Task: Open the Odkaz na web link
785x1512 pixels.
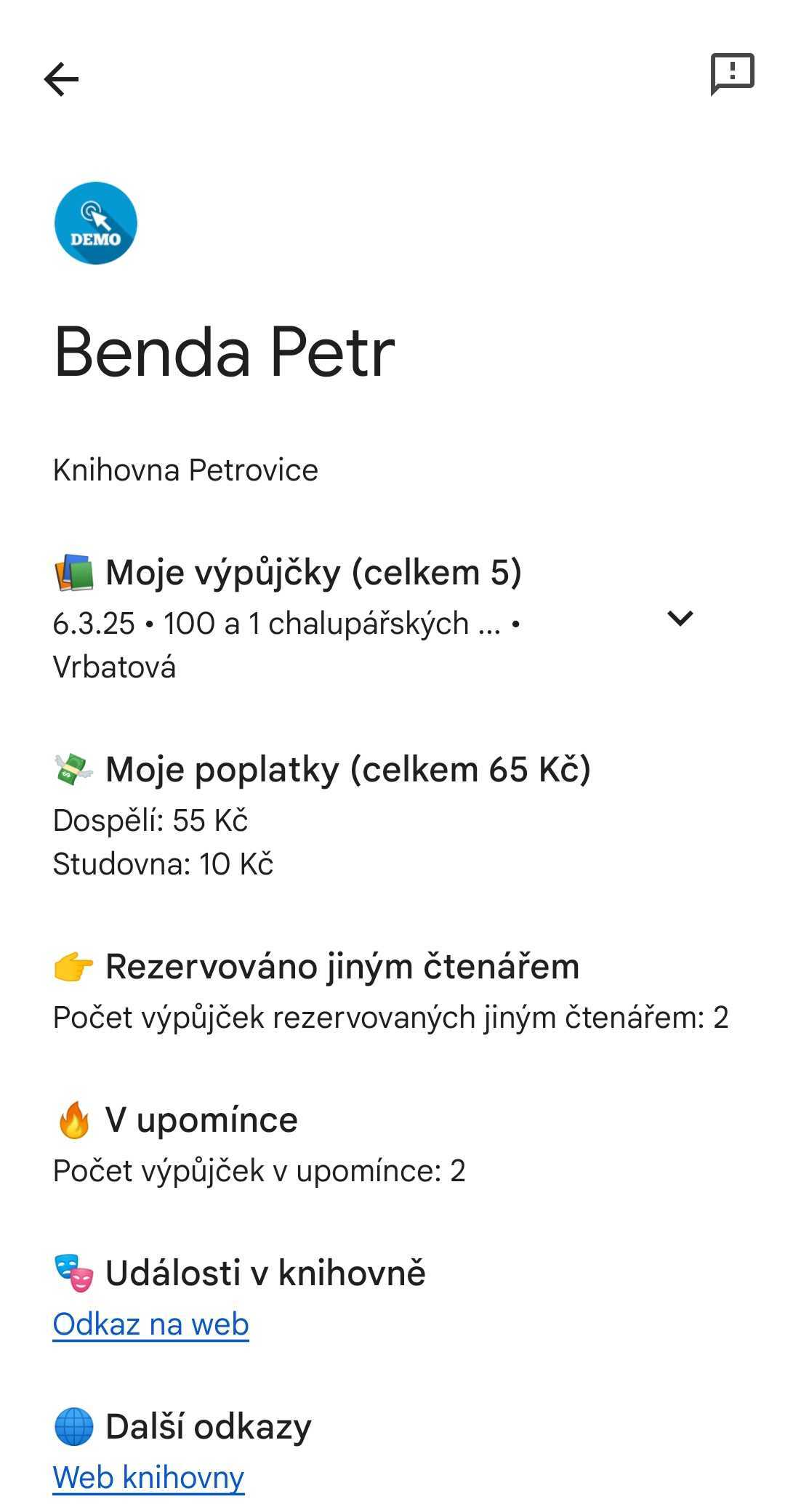Action: 151,1324
